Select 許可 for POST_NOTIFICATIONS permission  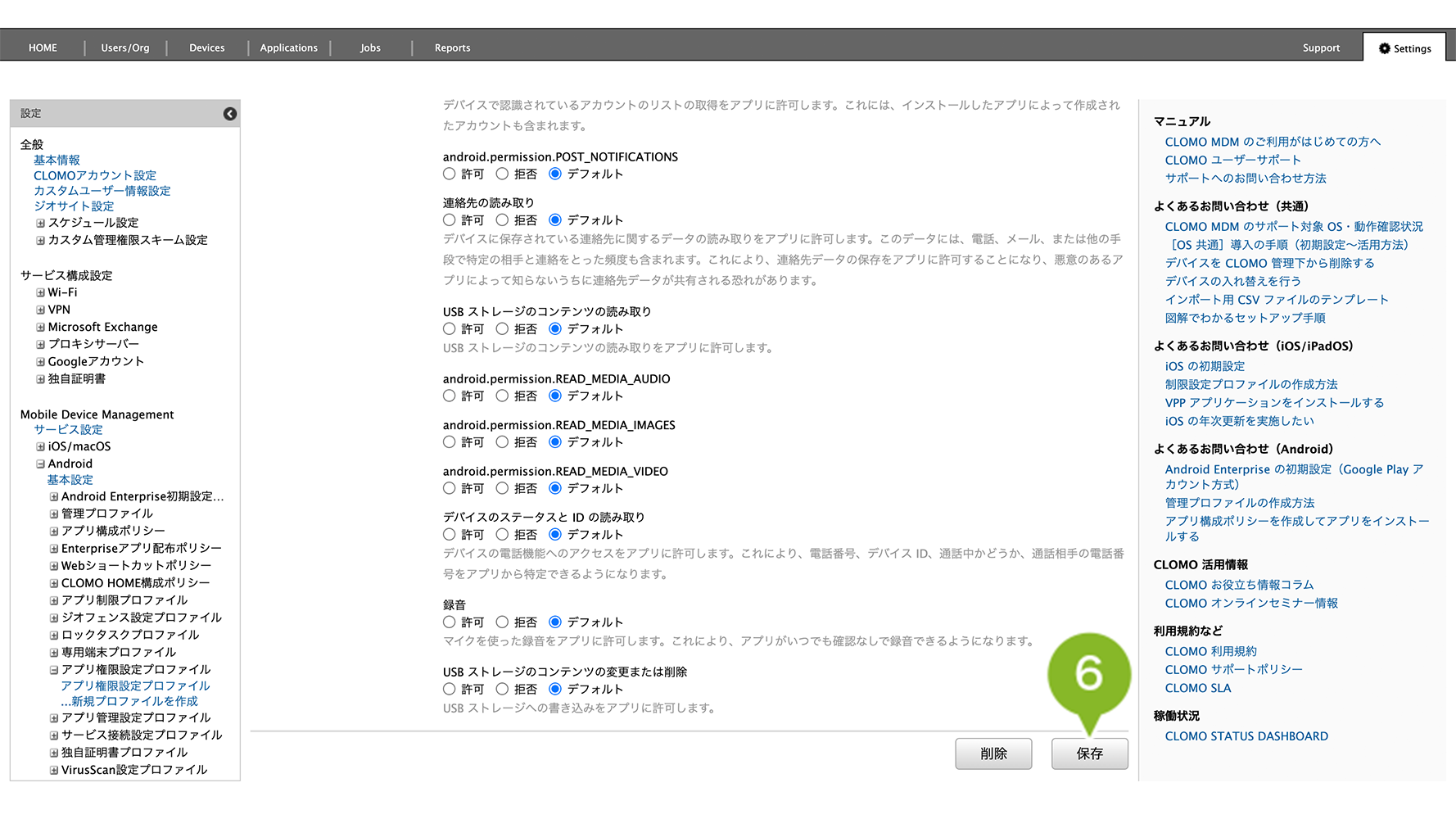click(449, 174)
